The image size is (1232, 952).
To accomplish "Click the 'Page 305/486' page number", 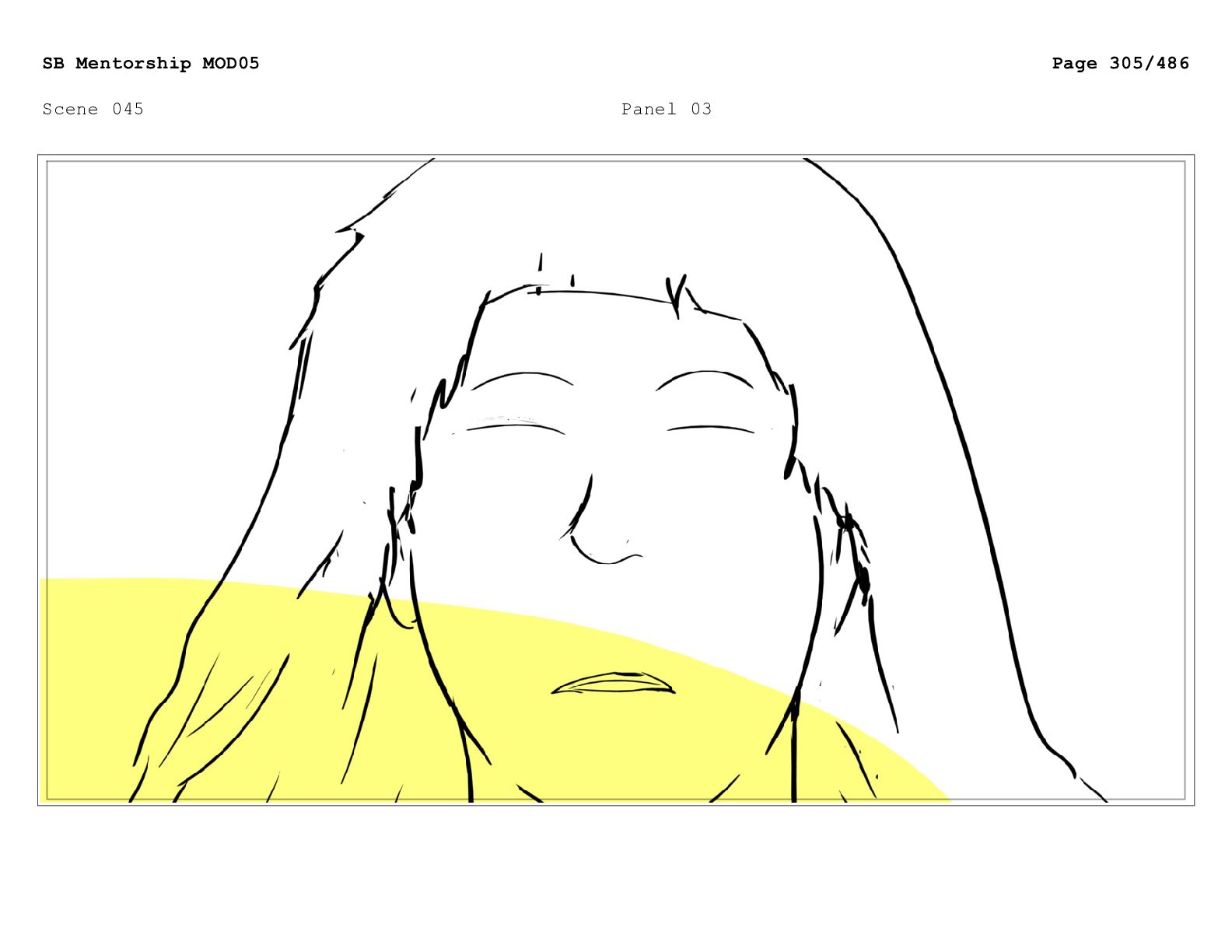I will coord(1120,64).
